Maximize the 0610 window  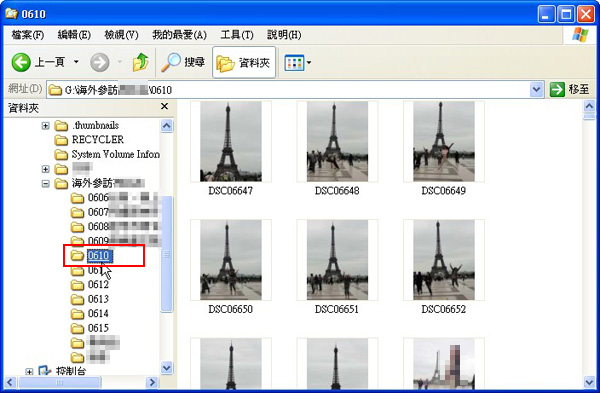(x=566, y=15)
